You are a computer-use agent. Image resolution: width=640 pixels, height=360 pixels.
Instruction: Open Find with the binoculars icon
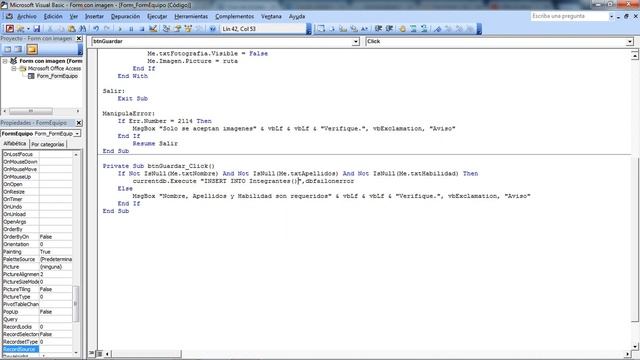coord(83,29)
